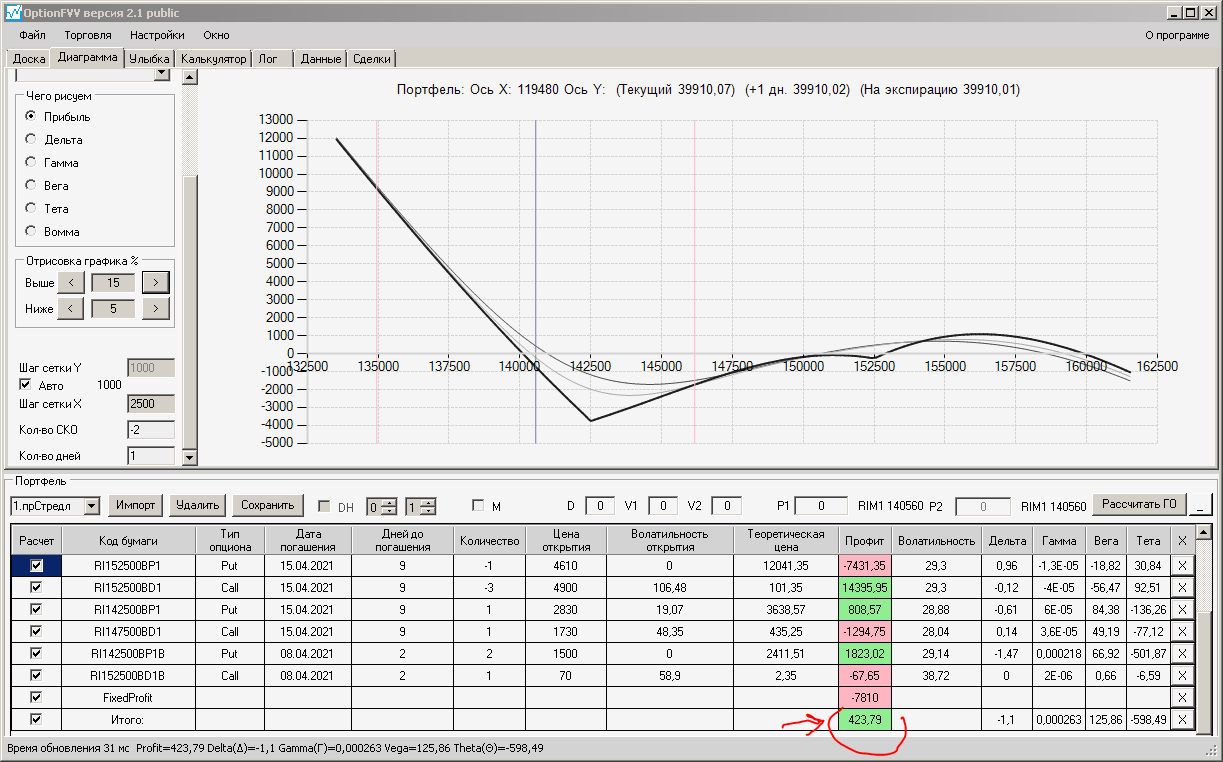1223x762 pixels.
Task: Click the Волатильность column header
Action: pos(936,540)
